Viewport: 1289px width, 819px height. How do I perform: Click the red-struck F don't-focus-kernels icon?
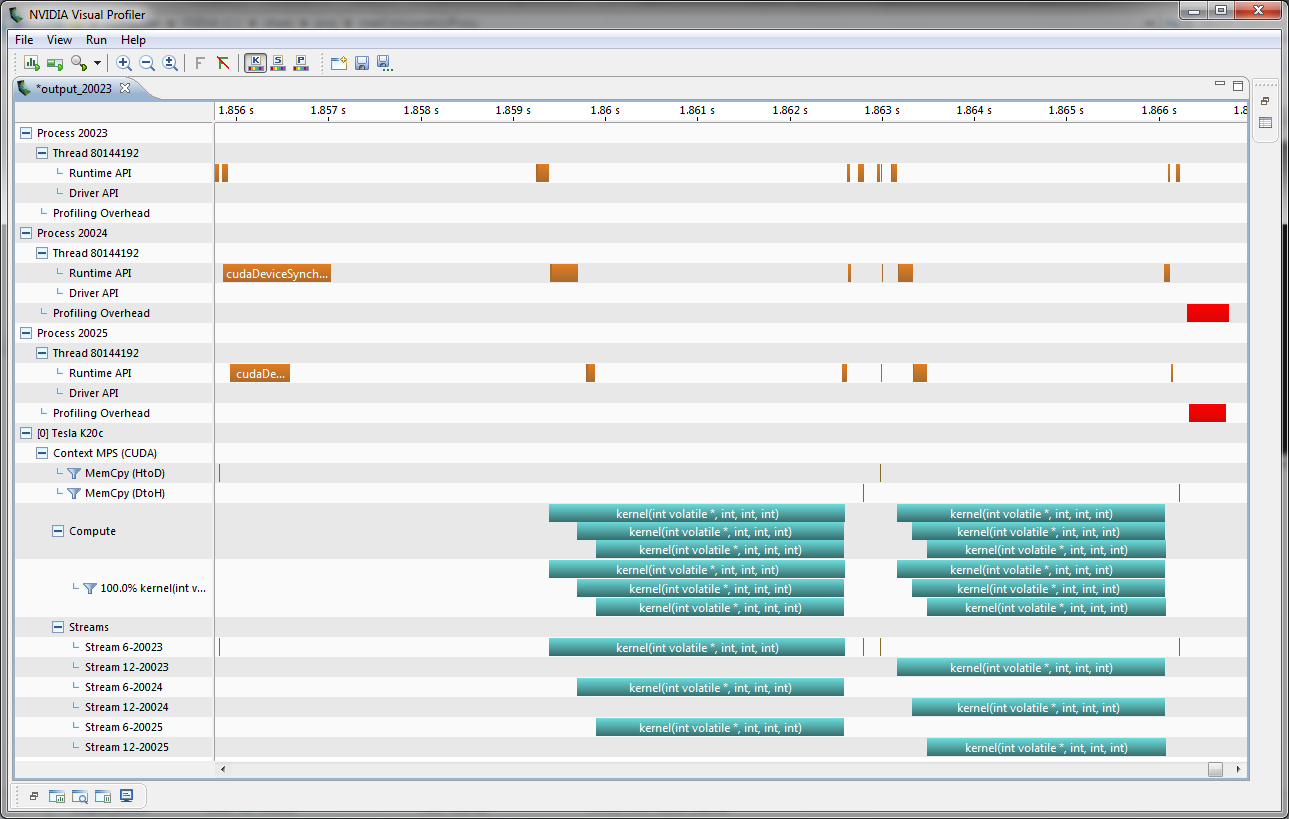point(222,63)
